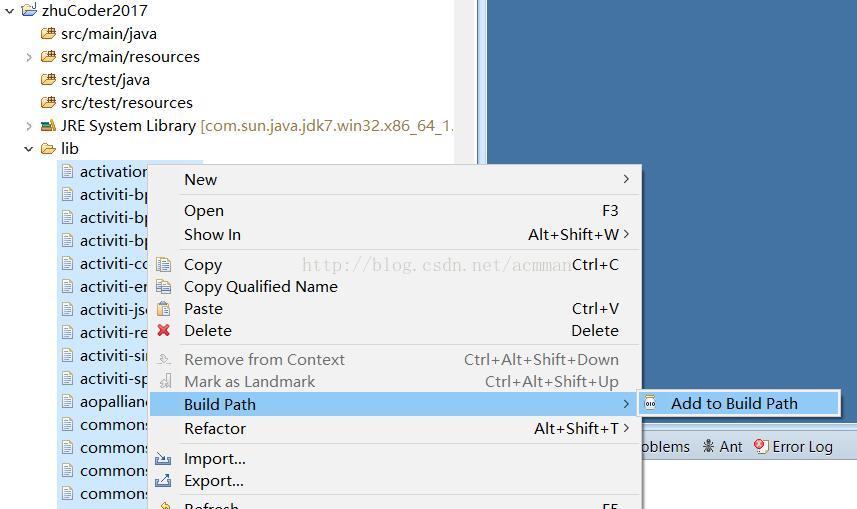The image size is (857, 509).
Task: Click the Error Log tab icon
Action: [x=761, y=446]
